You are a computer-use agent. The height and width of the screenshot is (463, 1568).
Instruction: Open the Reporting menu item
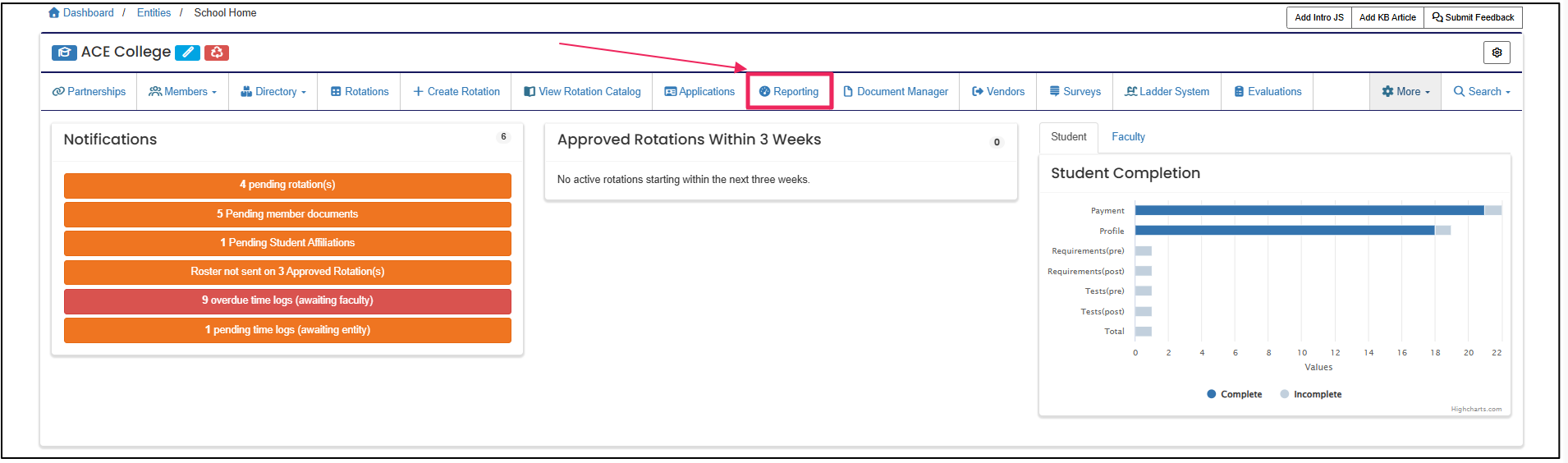tap(789, 92)
